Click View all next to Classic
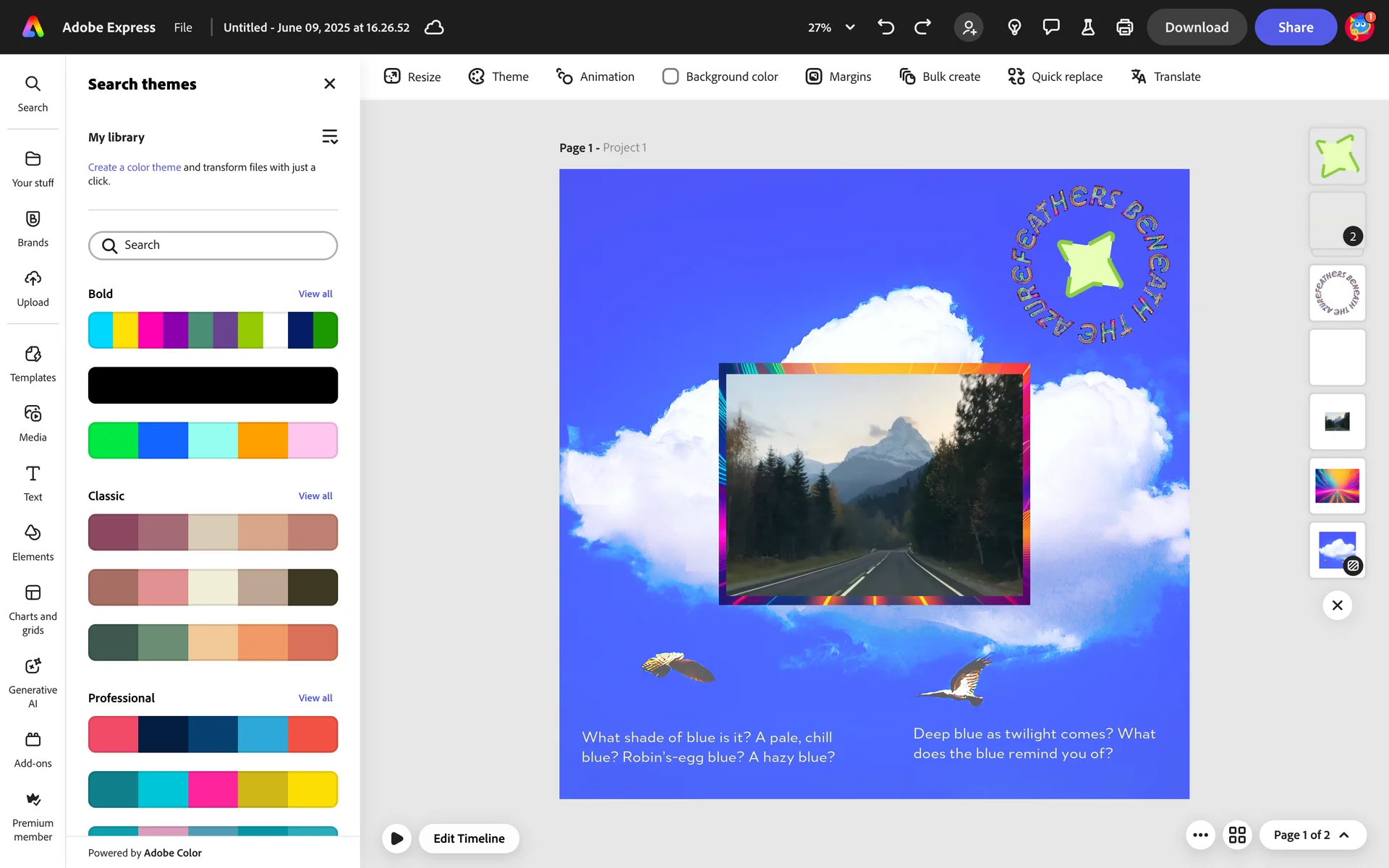Screen dimensions: 1389x868 click(x=315, y=496)
